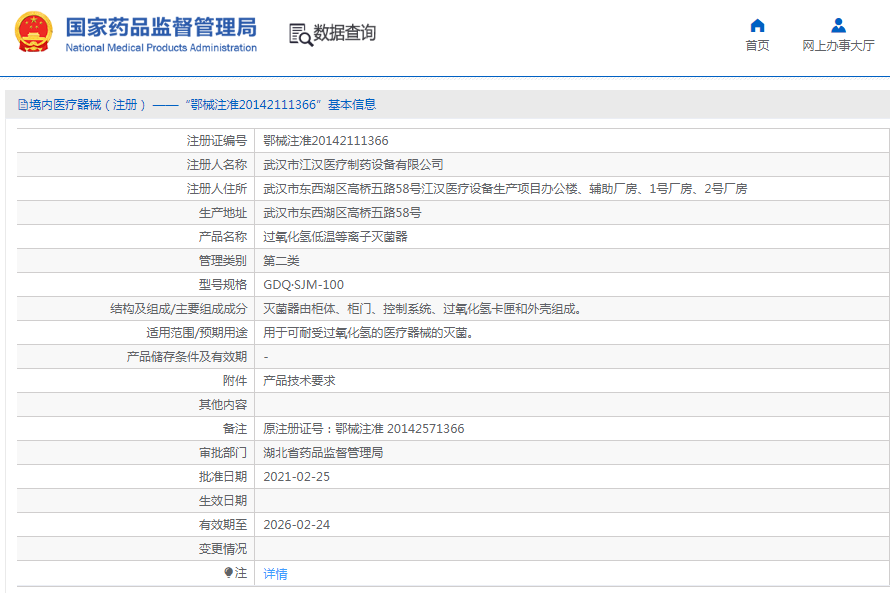
Task: Click approval date 2021-02-25
Action: click(x=296, y=477)
